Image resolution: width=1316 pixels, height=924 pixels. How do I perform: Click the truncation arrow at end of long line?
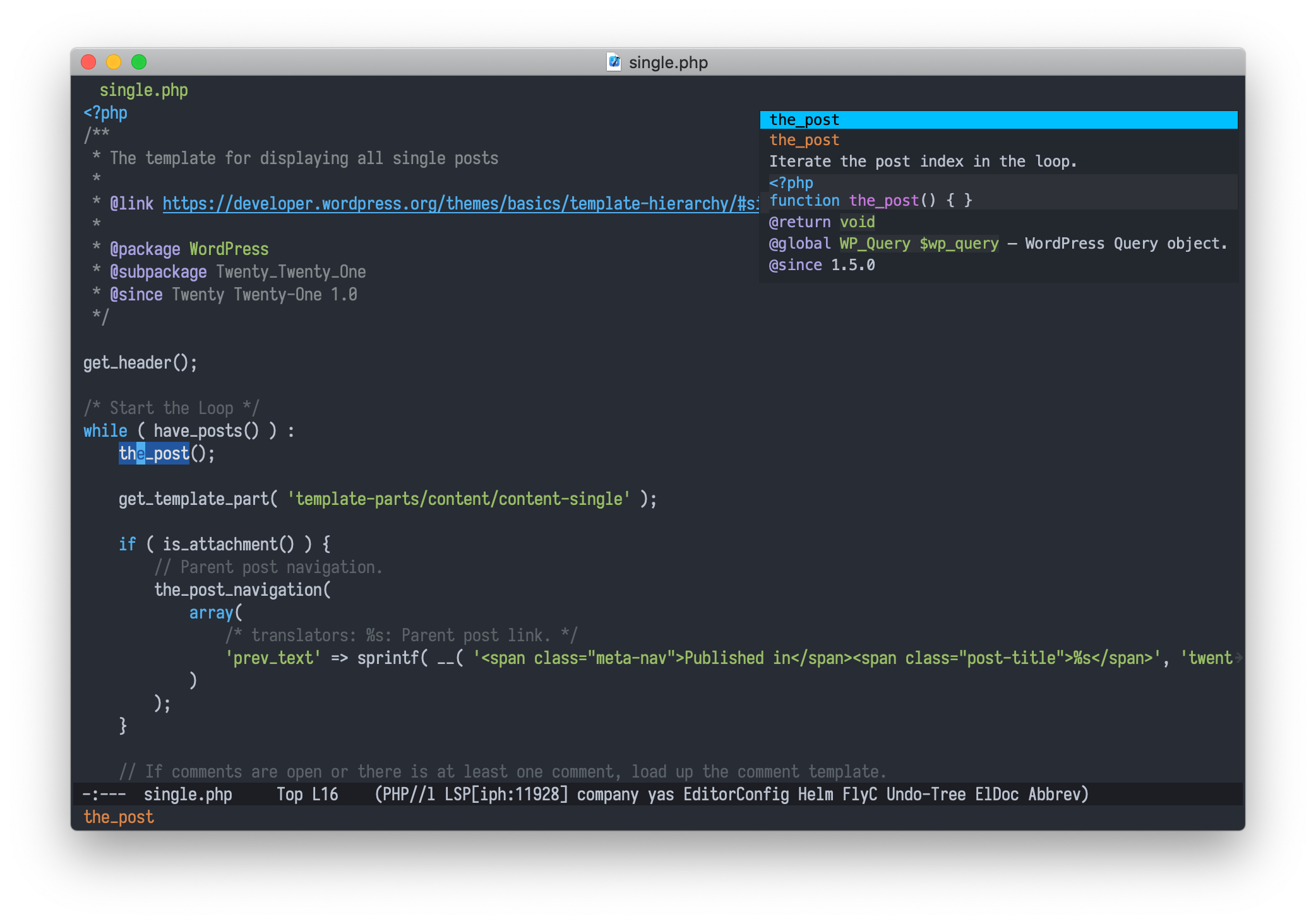coord(1238,658)
